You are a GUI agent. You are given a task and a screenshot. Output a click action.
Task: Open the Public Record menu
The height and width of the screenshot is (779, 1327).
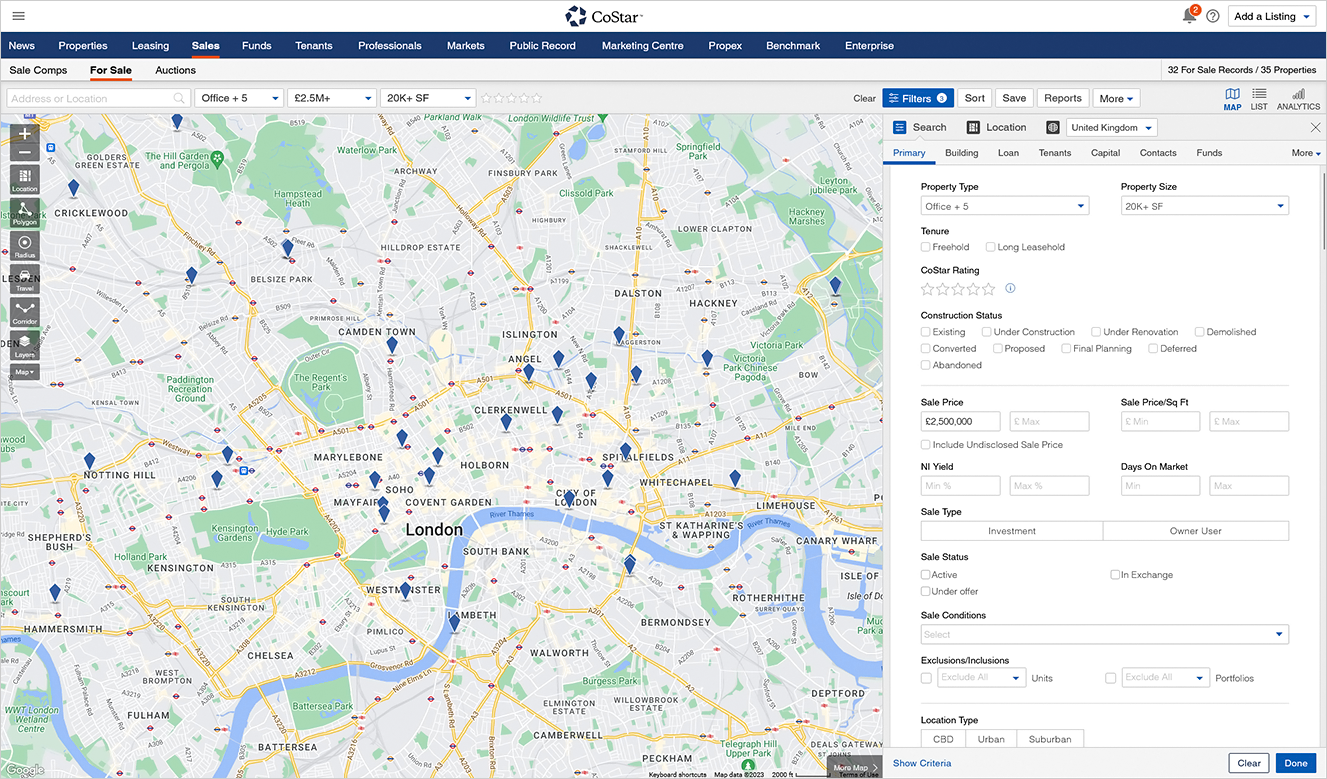click(x=542, y=45)
